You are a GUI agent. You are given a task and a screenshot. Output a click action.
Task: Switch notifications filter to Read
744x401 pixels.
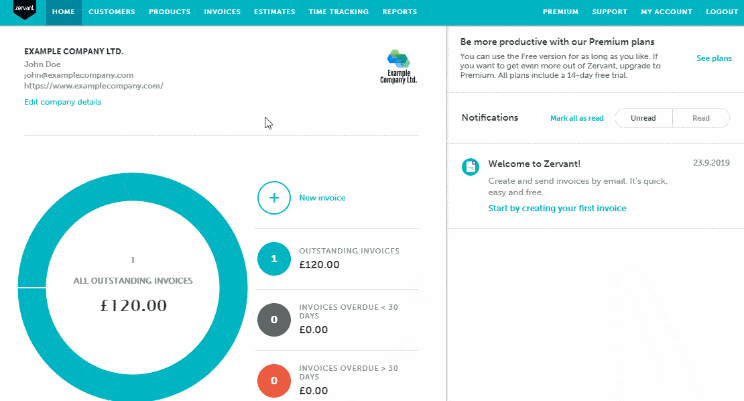pos(701,118)
